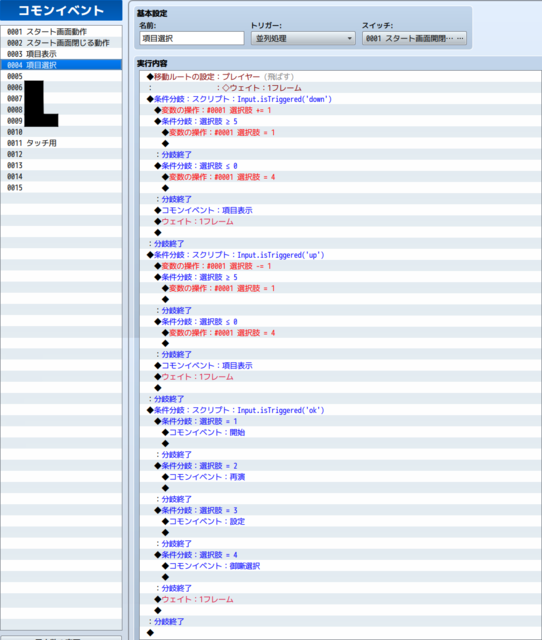Image resolution: width=542 pixels, height=640 pixels.
Task: Select the highlighted 0004 項目選択 entry
Action: coord(61,65)
